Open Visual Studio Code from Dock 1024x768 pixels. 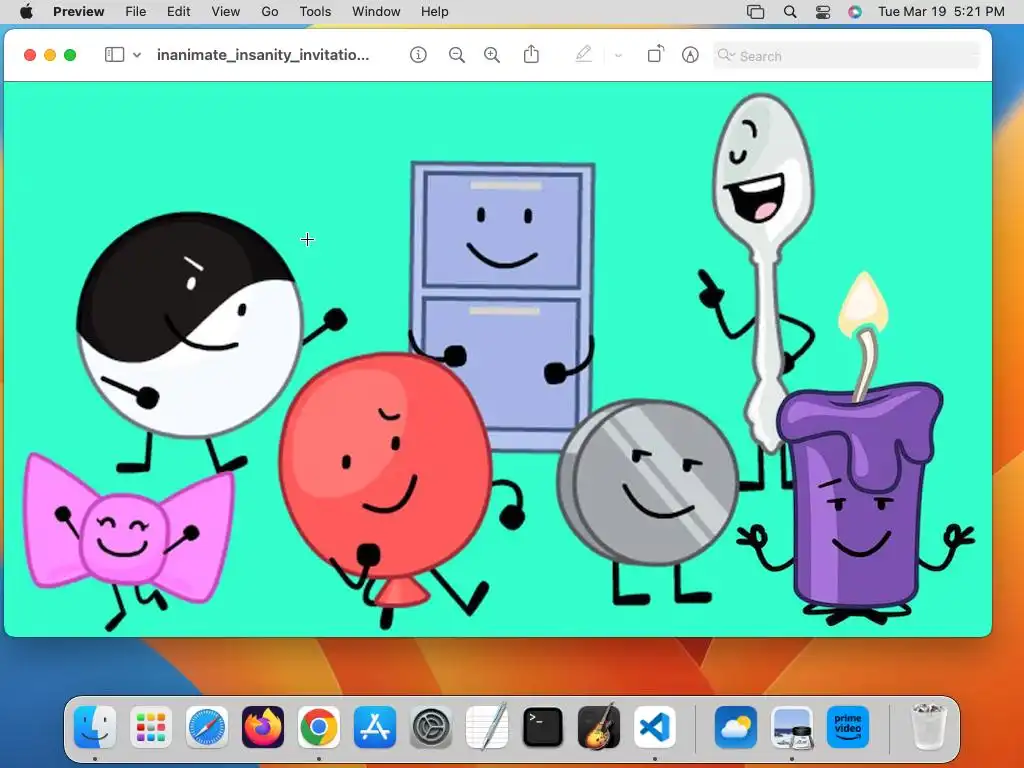tap(655, 727)
